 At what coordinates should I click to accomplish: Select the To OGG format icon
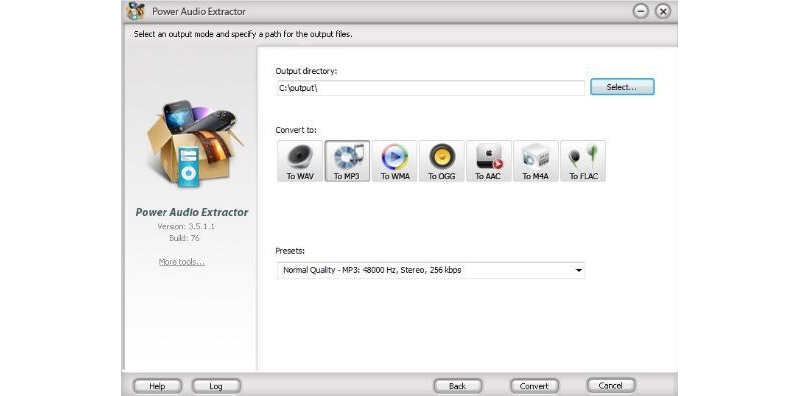tap(442, 161)
